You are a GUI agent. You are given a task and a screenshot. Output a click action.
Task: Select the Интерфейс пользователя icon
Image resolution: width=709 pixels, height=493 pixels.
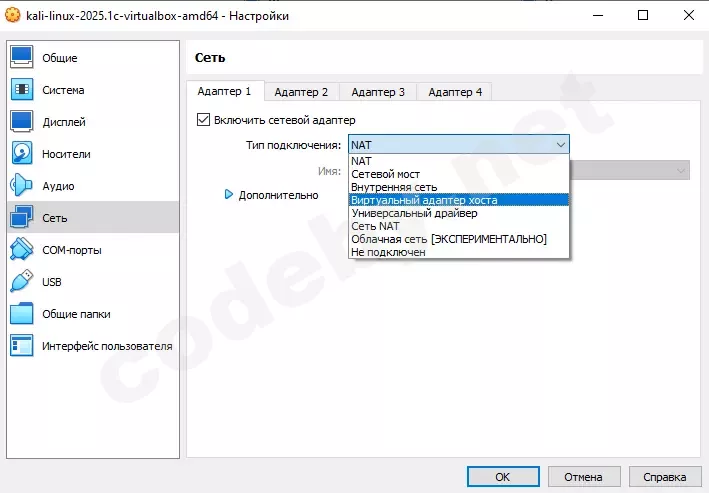(22, 346)
